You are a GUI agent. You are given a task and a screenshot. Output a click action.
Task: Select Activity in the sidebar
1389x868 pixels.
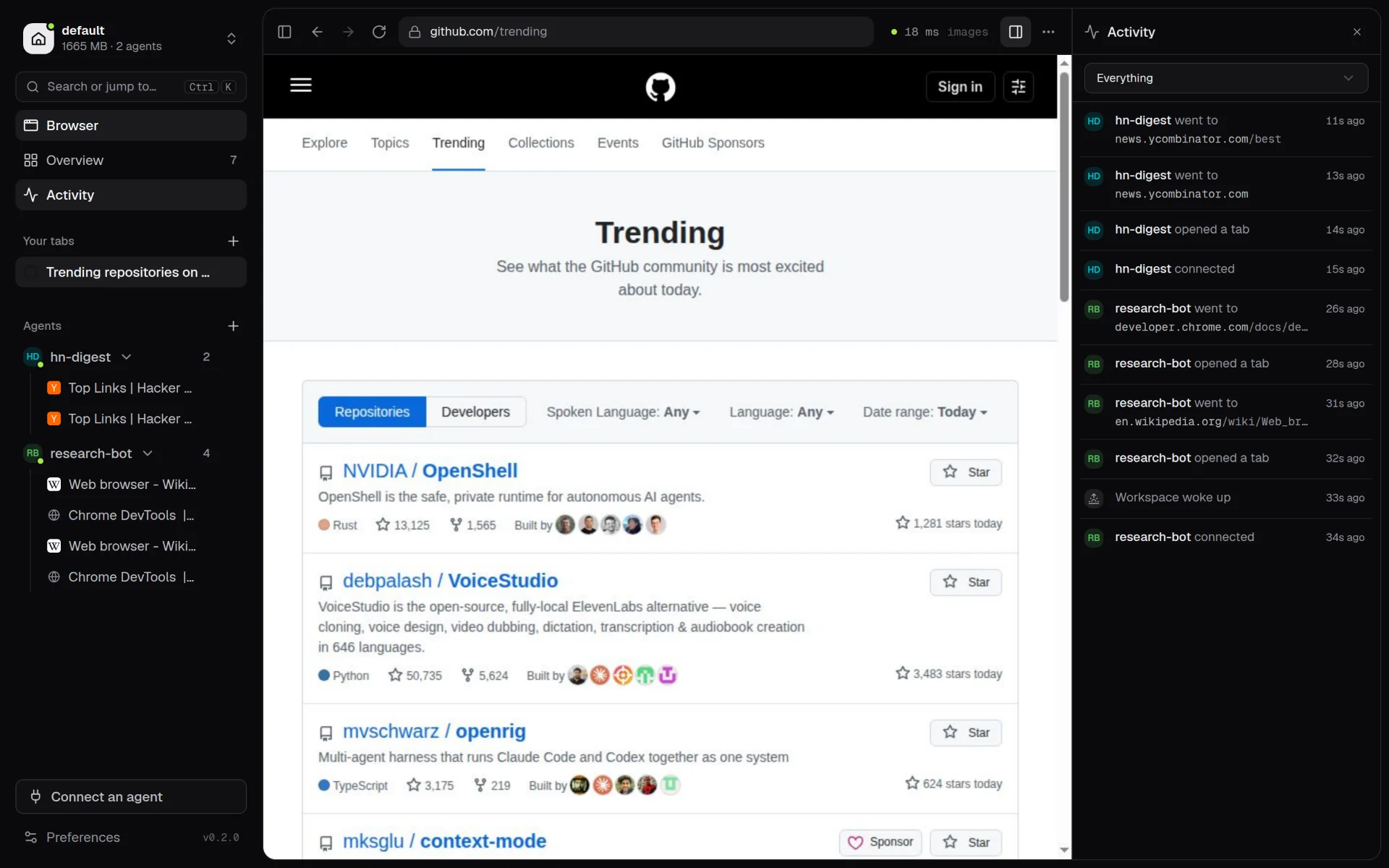131,195
